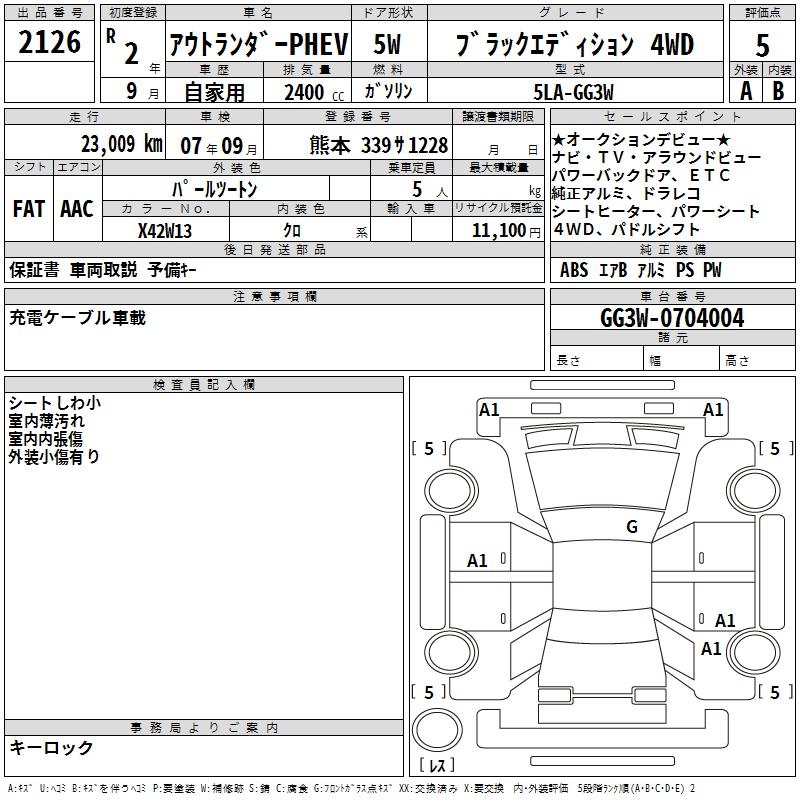Click door shape value 5W
The image size is (800, 800).
(387, 44)
